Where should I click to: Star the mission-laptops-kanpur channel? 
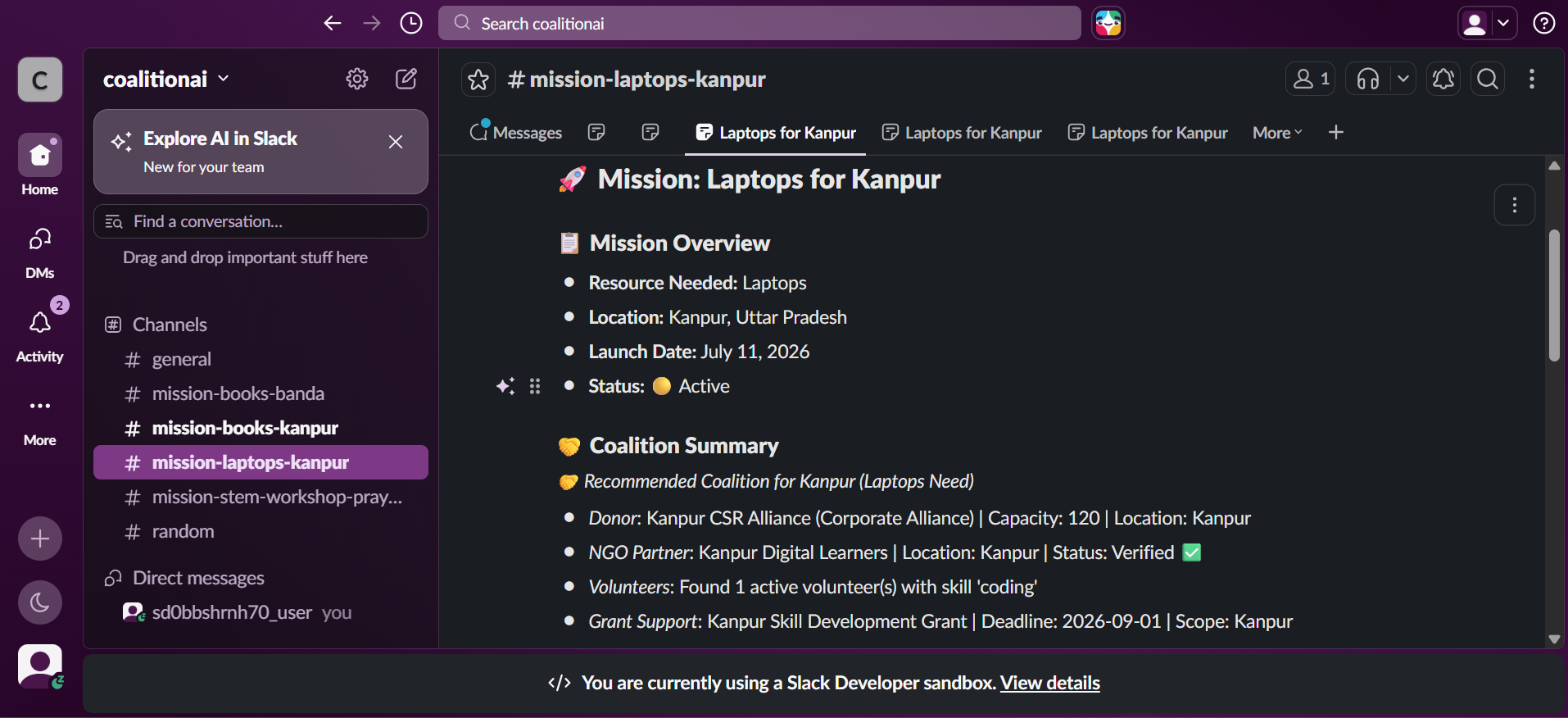coord(478,80)
